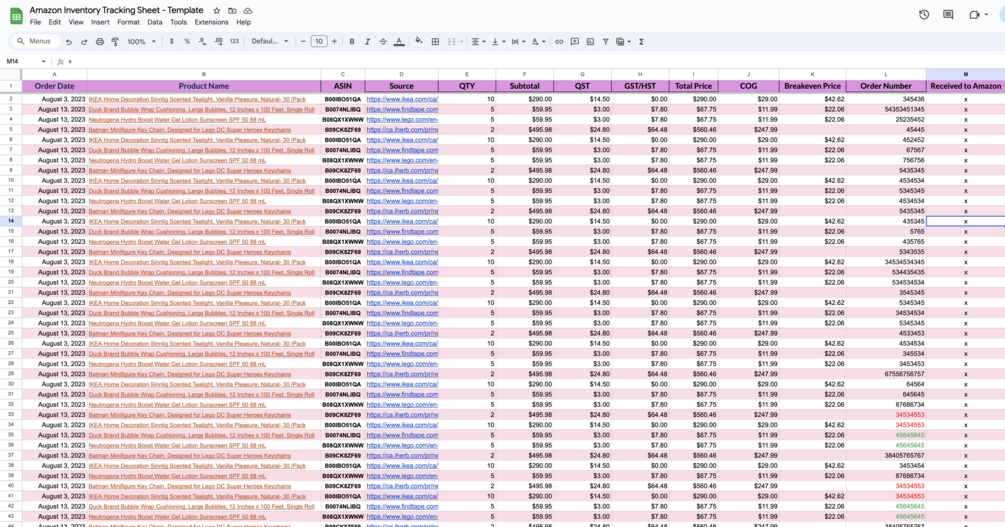Image resolution: width=1005 pixels, height=527 pixels.
Task: Toggle italic formatting
Action: coord(367,42)
